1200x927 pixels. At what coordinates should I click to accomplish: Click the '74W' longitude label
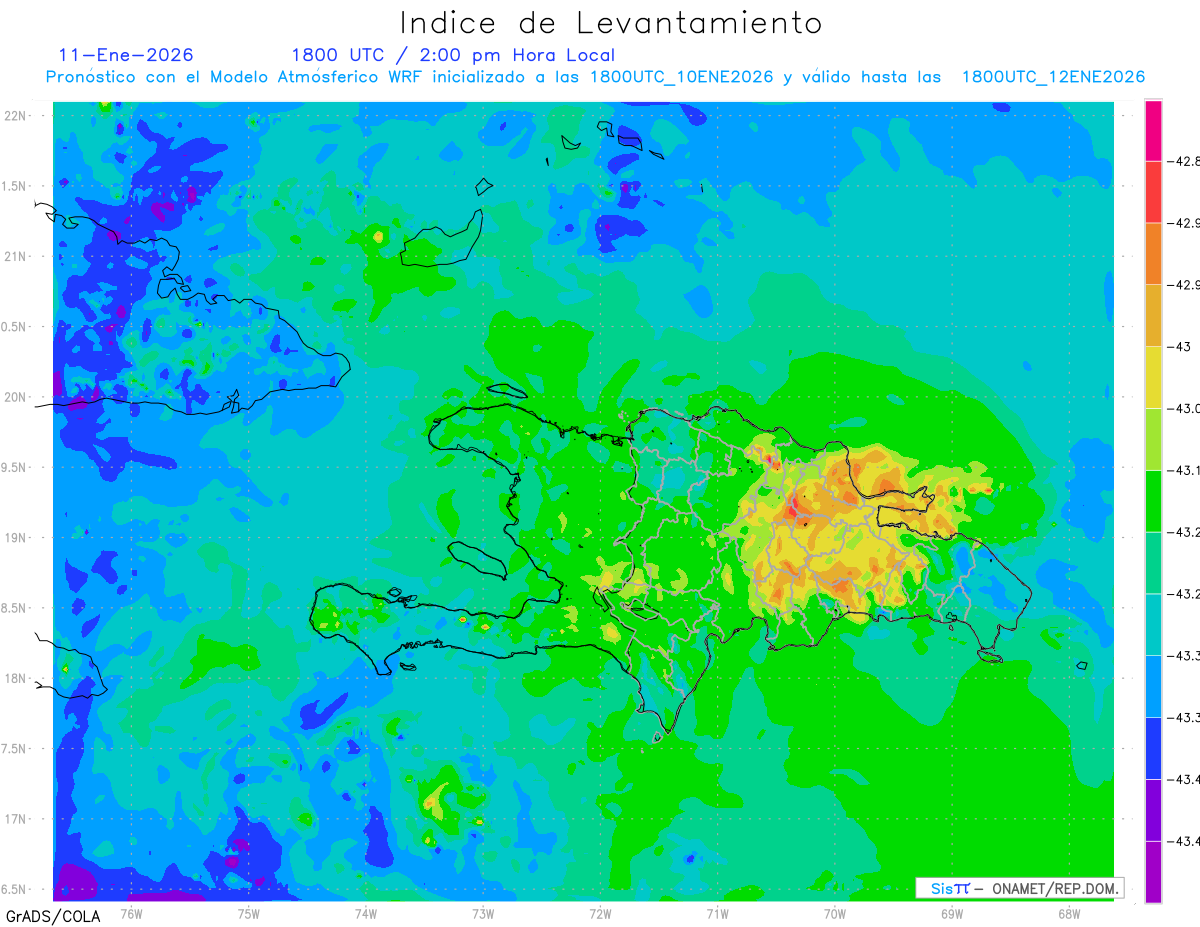(x=366, y=912)
